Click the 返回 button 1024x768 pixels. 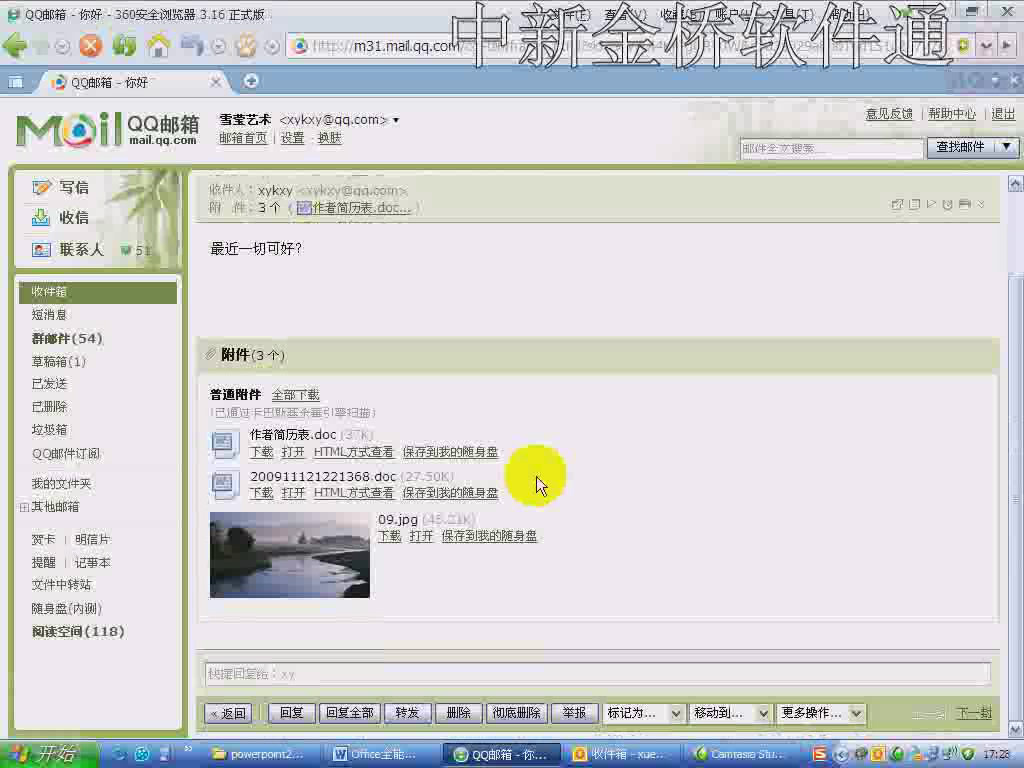coord(228,713)
